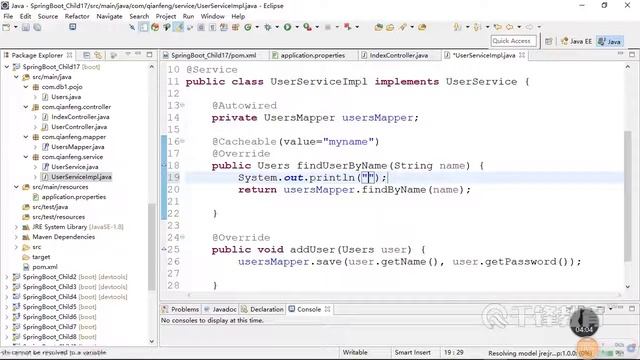This screenshot has width=640, height=360.
Task: Select UsersMapper.java in Package Explorer
Action: pos(78,147)
